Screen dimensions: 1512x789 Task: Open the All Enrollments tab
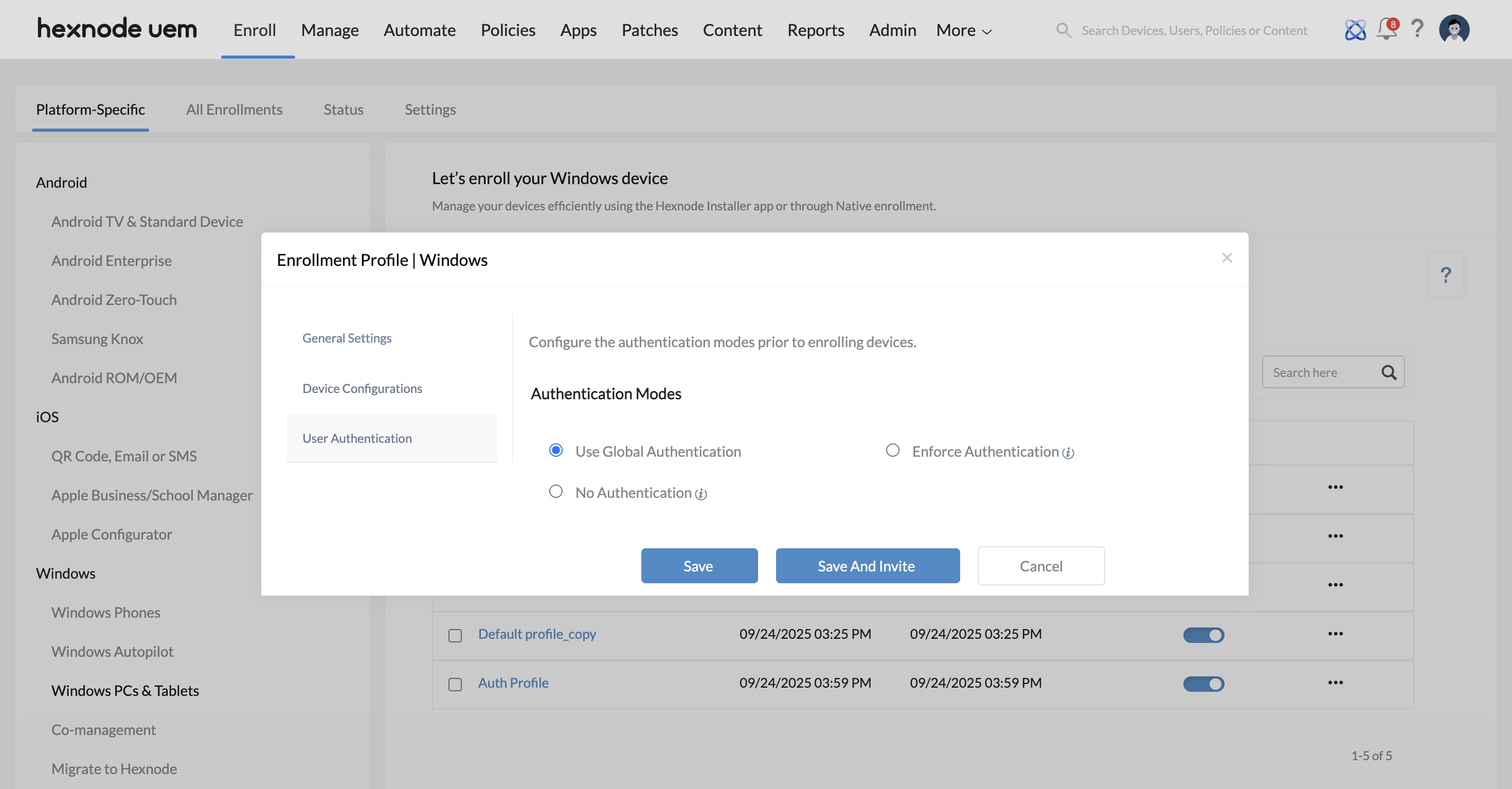pyautogui.click(x=234, y=109)
